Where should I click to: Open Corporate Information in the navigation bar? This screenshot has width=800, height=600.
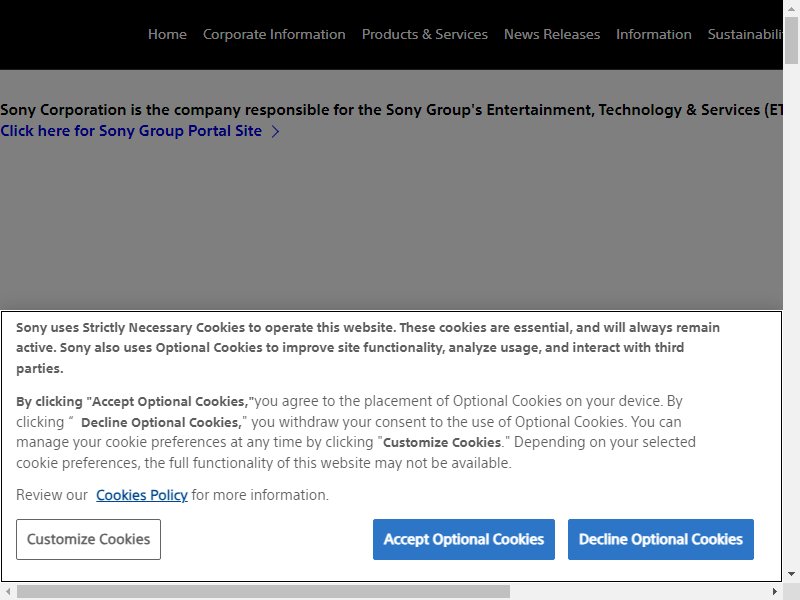coord(274,34)
